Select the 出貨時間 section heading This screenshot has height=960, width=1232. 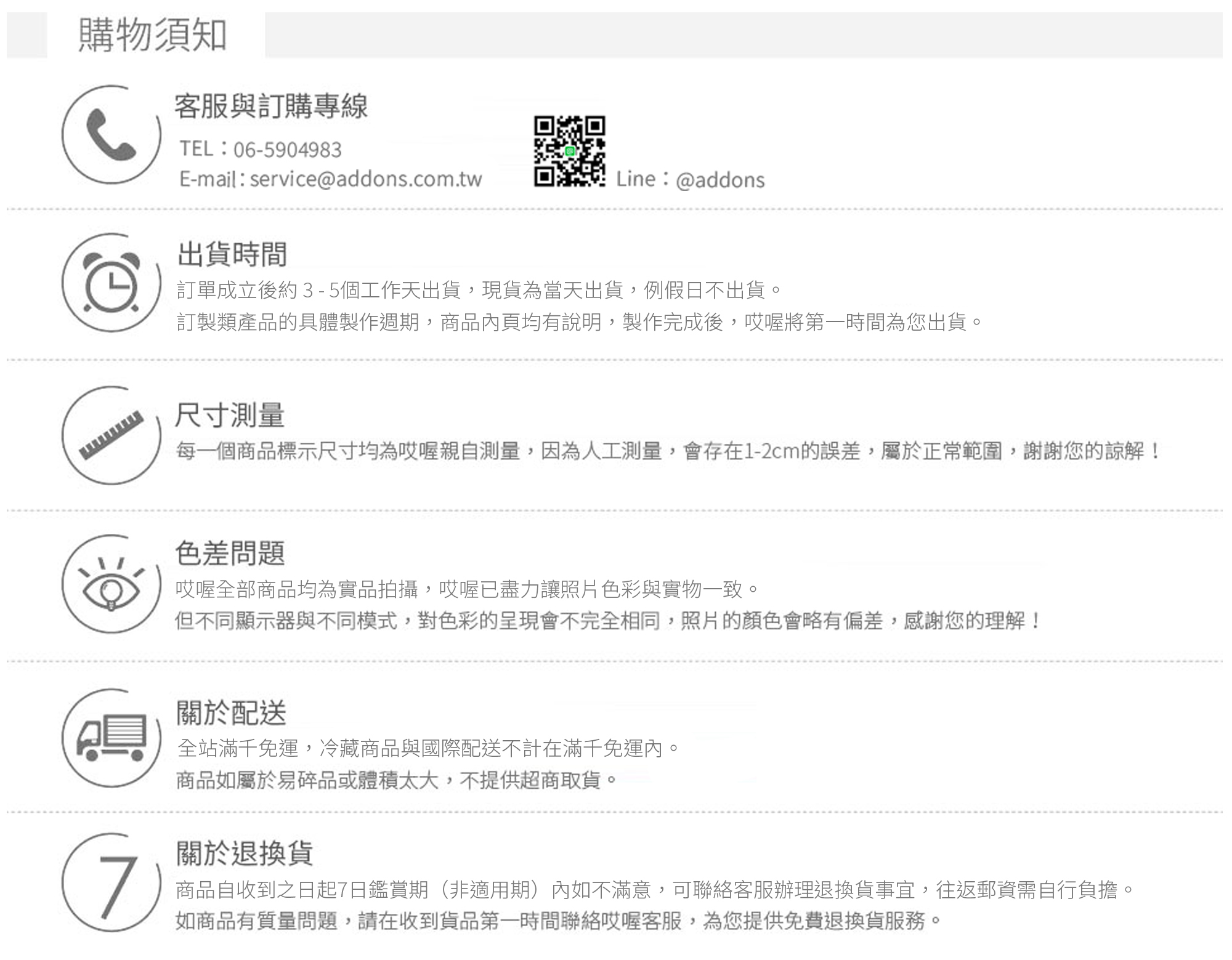pos(232,254)
